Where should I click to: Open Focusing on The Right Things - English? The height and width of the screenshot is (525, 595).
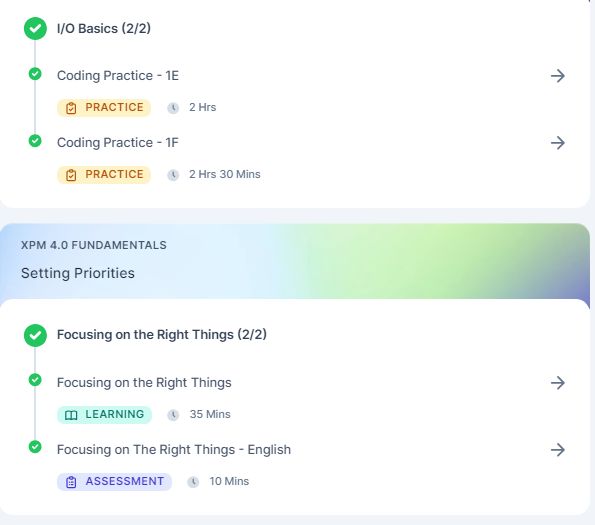point(174,450)
